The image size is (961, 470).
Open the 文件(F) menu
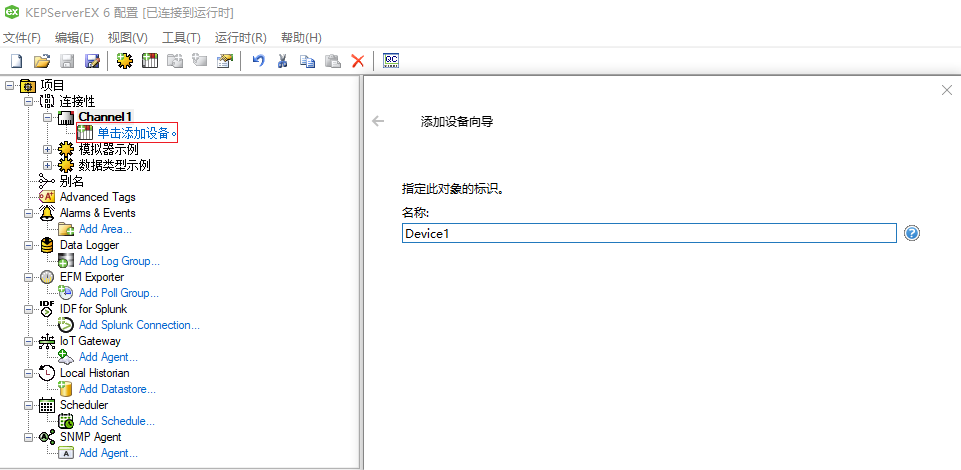[22, 37]
